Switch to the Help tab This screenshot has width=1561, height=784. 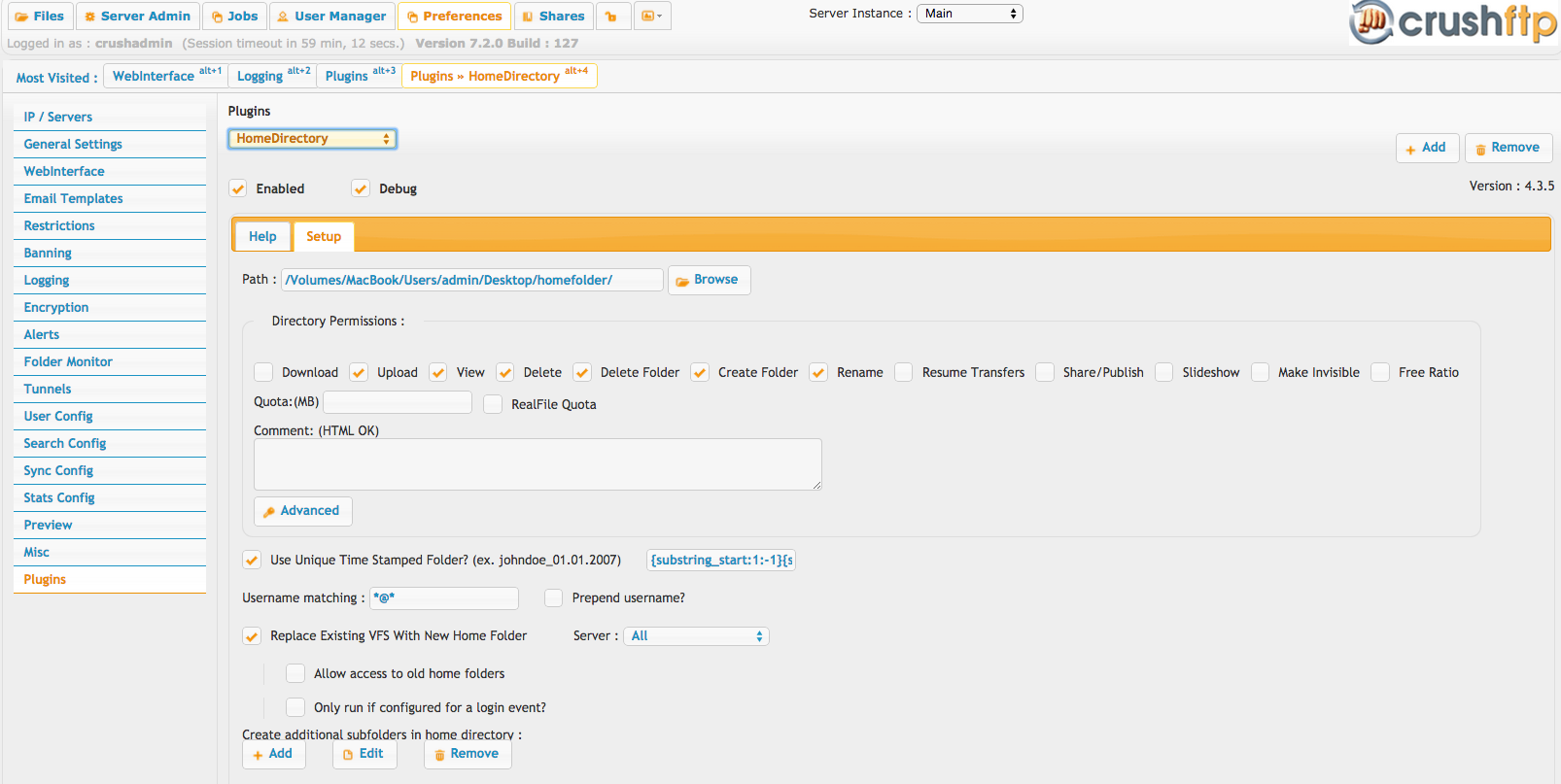[262, 236]
